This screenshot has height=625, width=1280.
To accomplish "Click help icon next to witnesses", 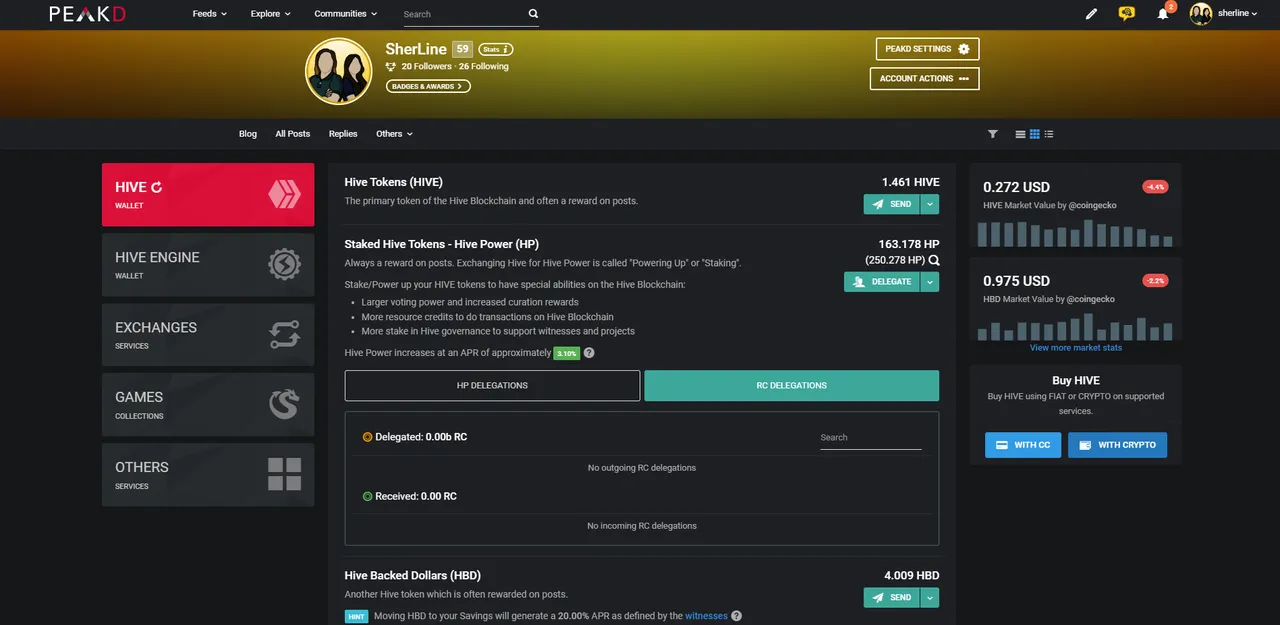I will (x=737, y=616).
